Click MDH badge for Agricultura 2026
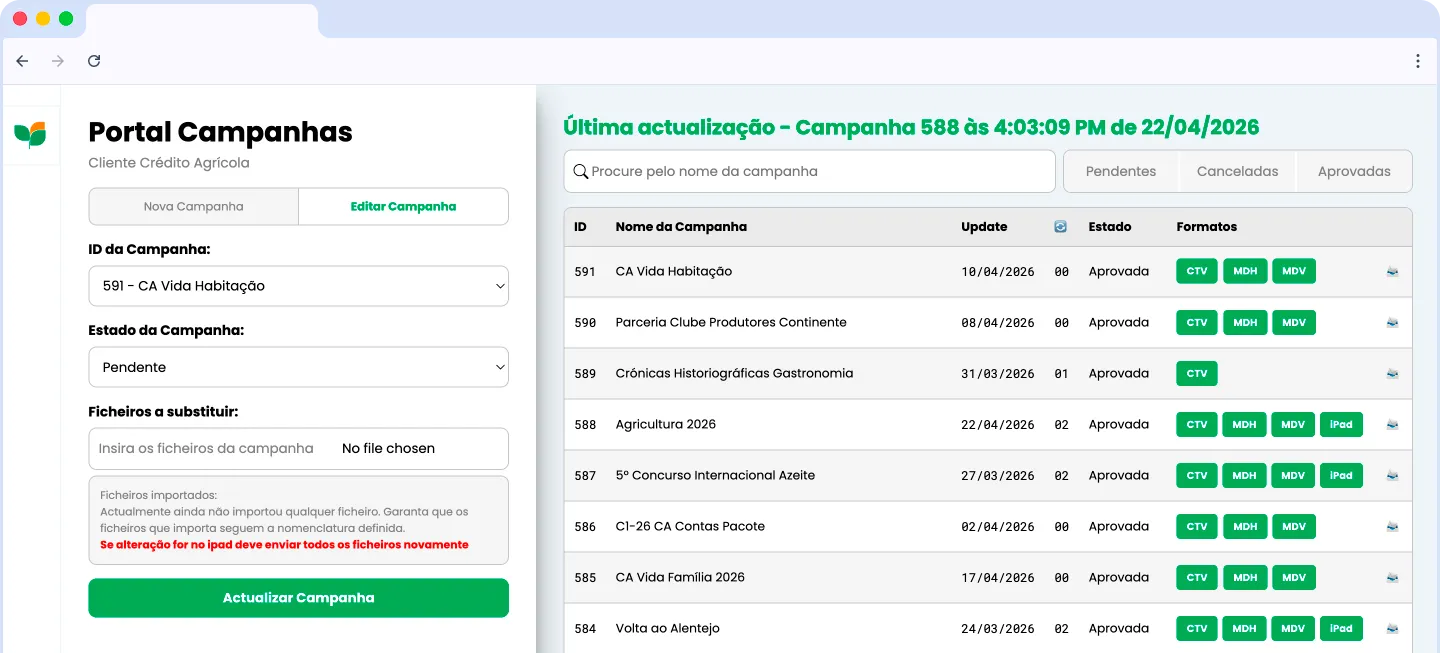 click(x=1244, y=424)
